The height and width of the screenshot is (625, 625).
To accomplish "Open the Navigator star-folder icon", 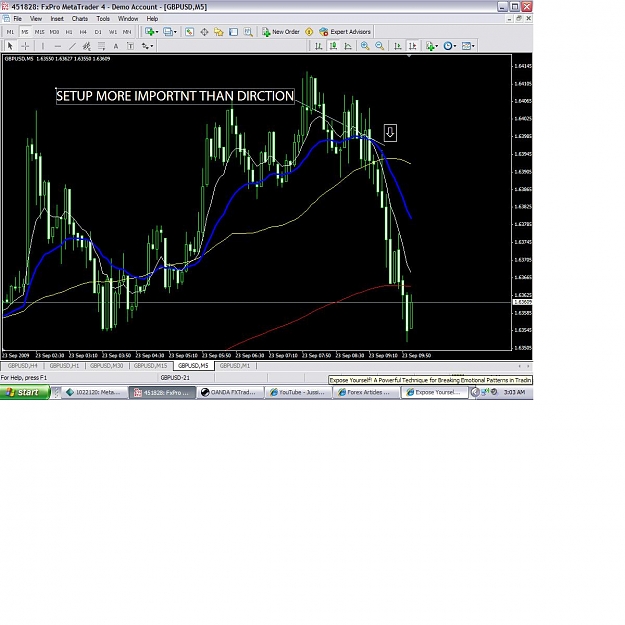I will coord(219,32).
